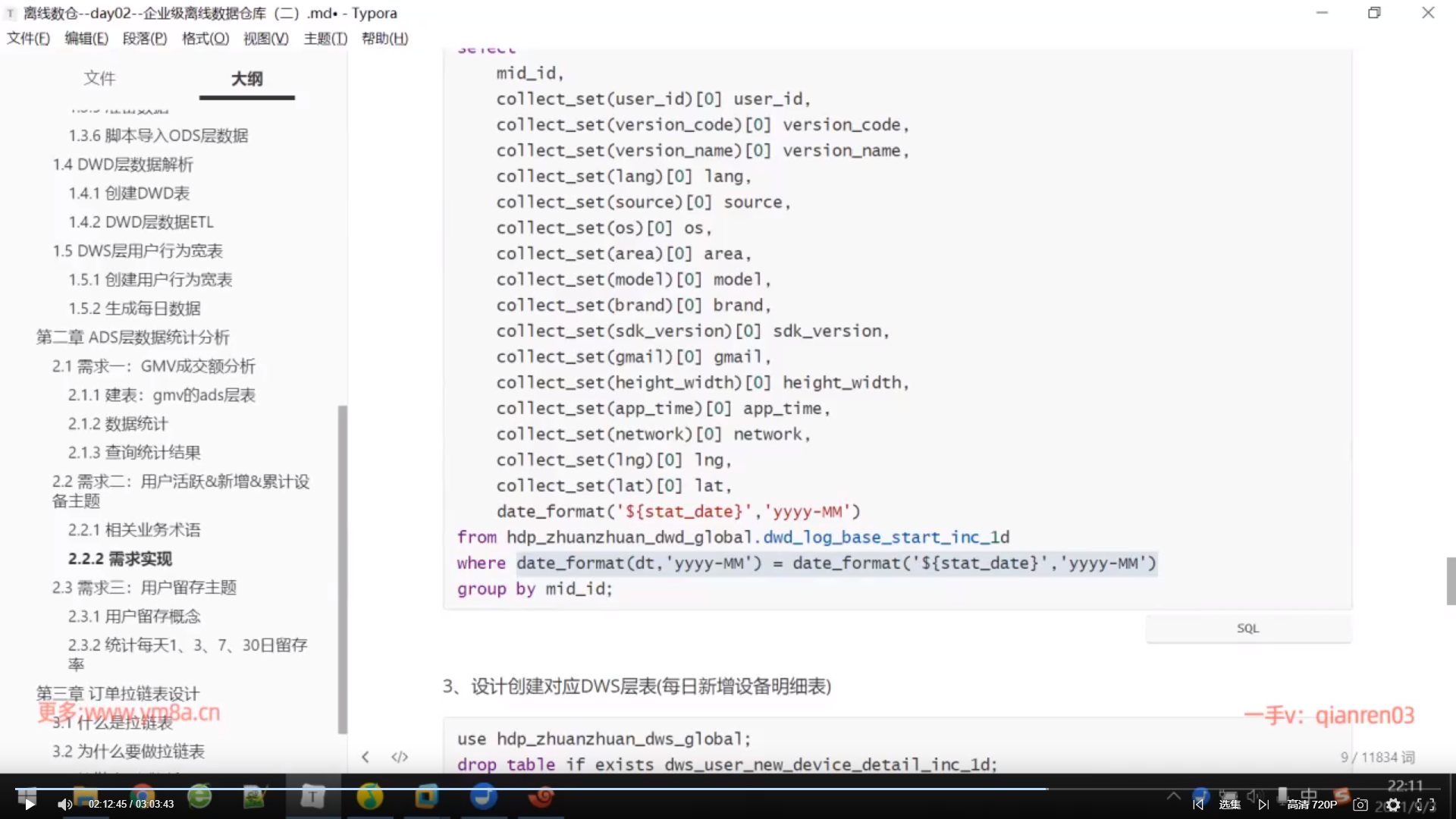Toggle source code mode icon

click(400, 757)
